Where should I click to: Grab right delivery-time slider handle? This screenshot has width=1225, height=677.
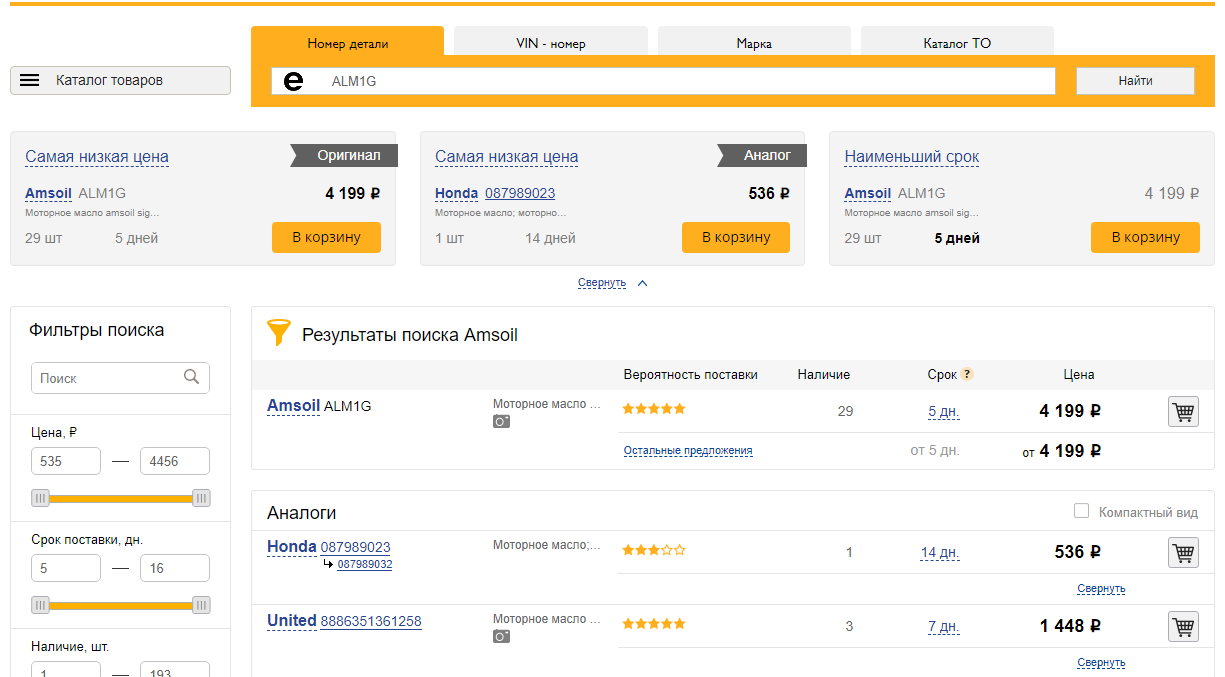pos(201,605)
